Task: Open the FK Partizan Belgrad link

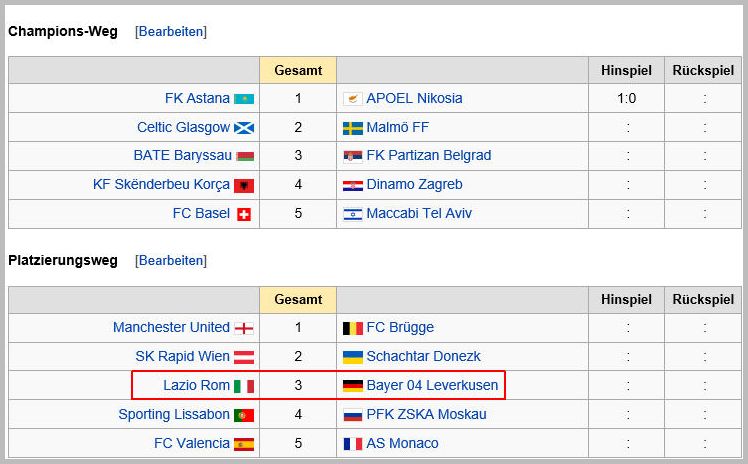Action: 428,155
